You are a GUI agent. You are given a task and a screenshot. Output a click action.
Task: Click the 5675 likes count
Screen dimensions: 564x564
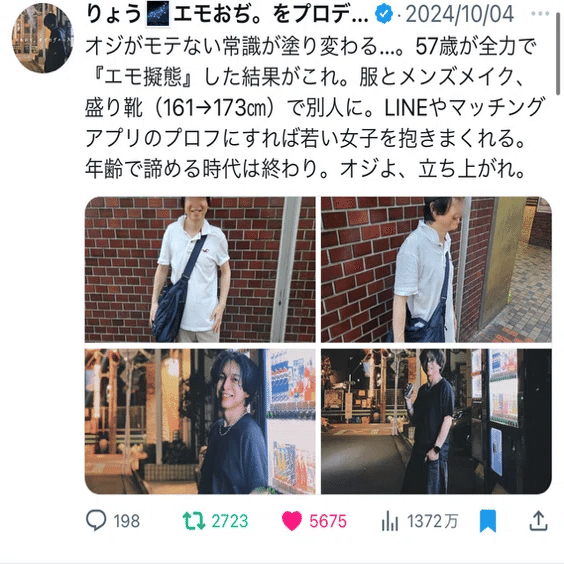(x=328, y=521)
